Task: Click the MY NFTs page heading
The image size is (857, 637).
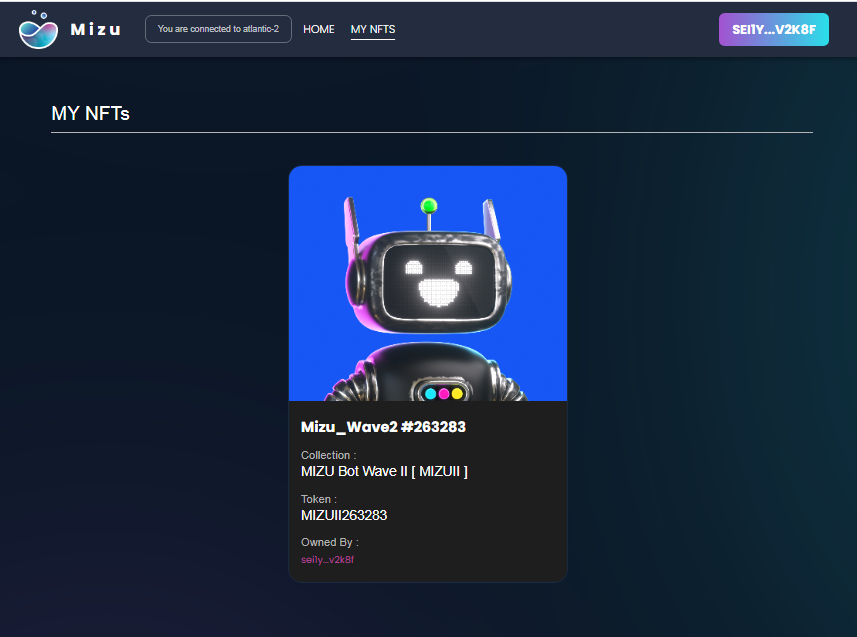Action: click(x=90, y=113)
